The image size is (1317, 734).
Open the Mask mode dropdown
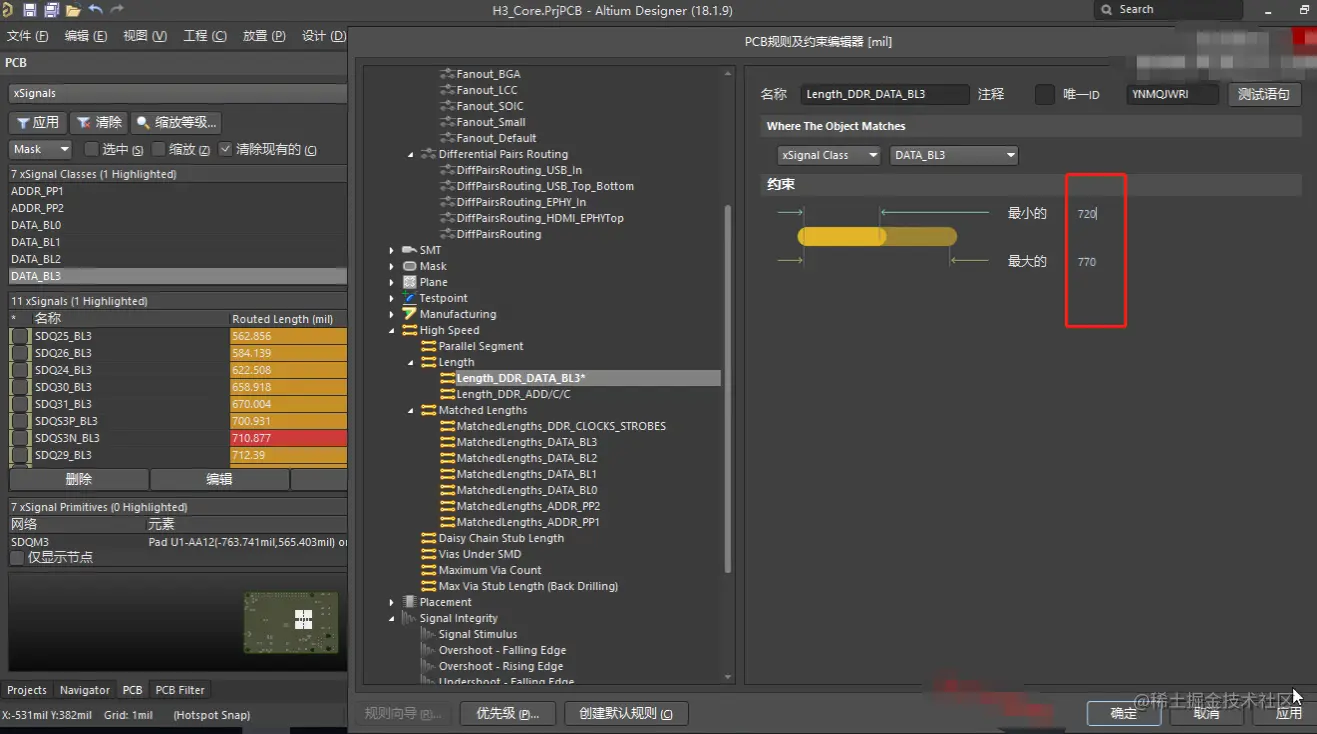click(x=41, y=149)
